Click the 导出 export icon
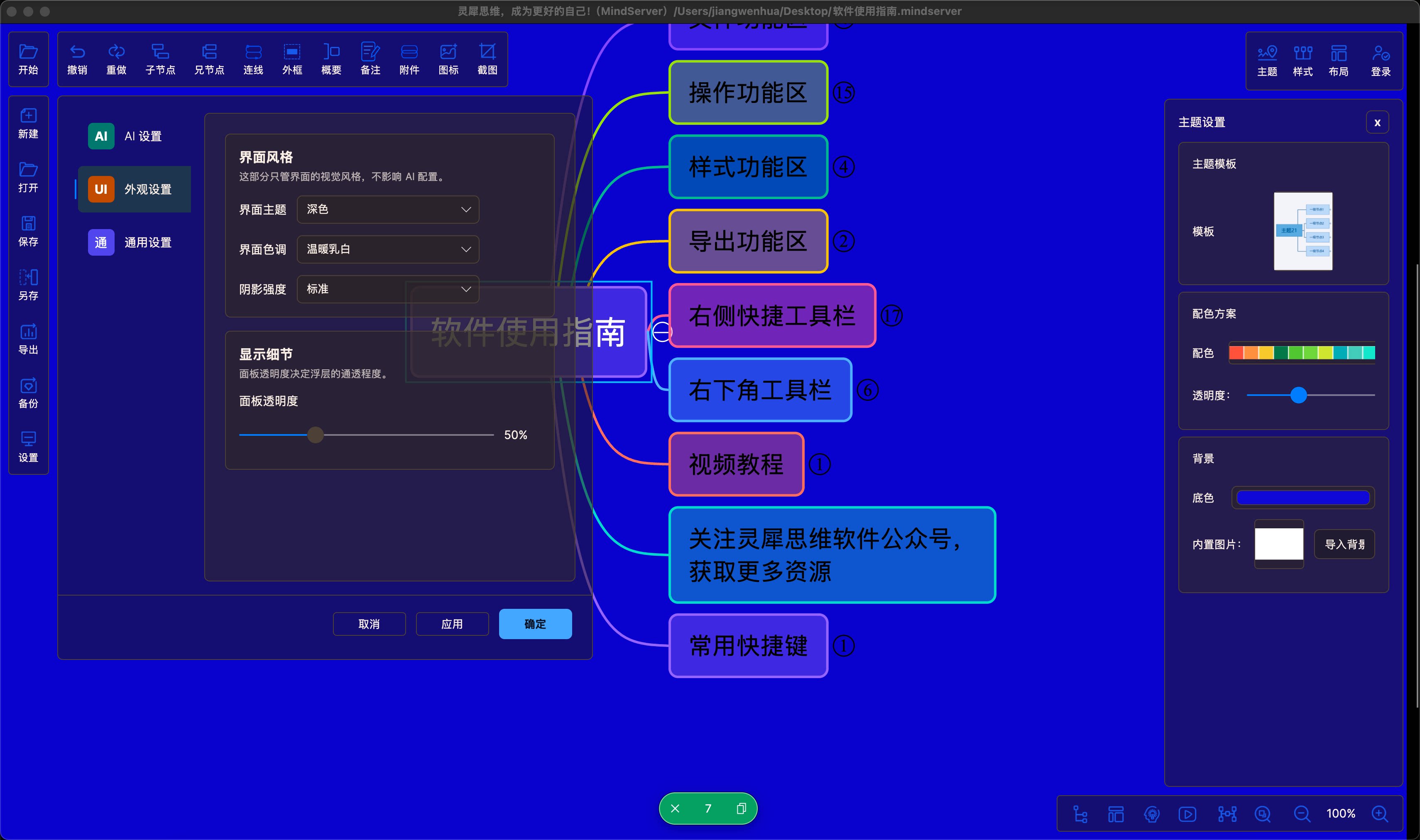Screen dimensions: 1420x840 click(x=28, y=332)
